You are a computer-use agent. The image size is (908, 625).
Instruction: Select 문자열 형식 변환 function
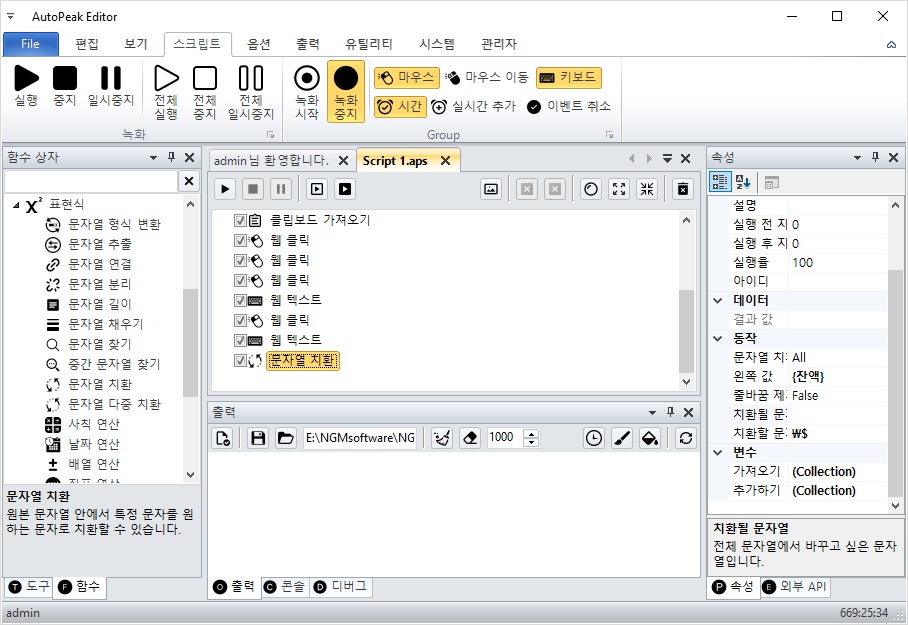tap(114, 225)
